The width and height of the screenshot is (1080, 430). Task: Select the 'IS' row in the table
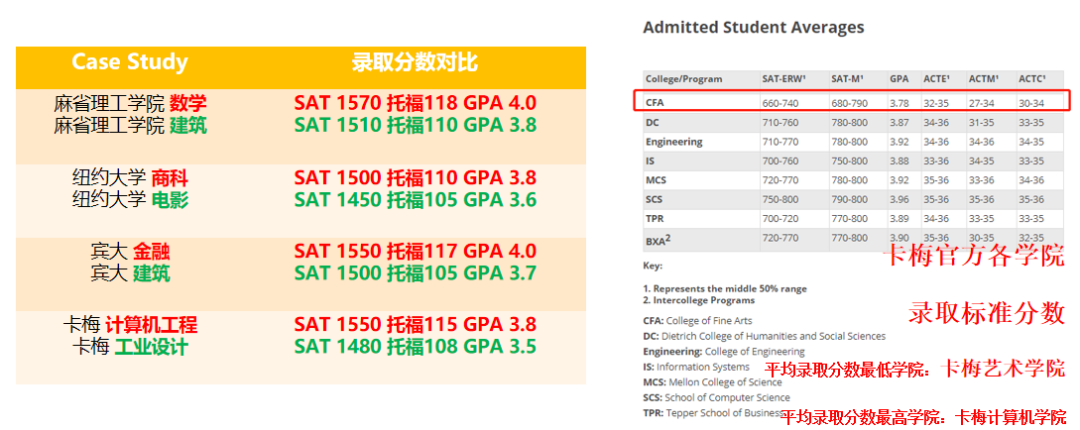coord(853,161)
